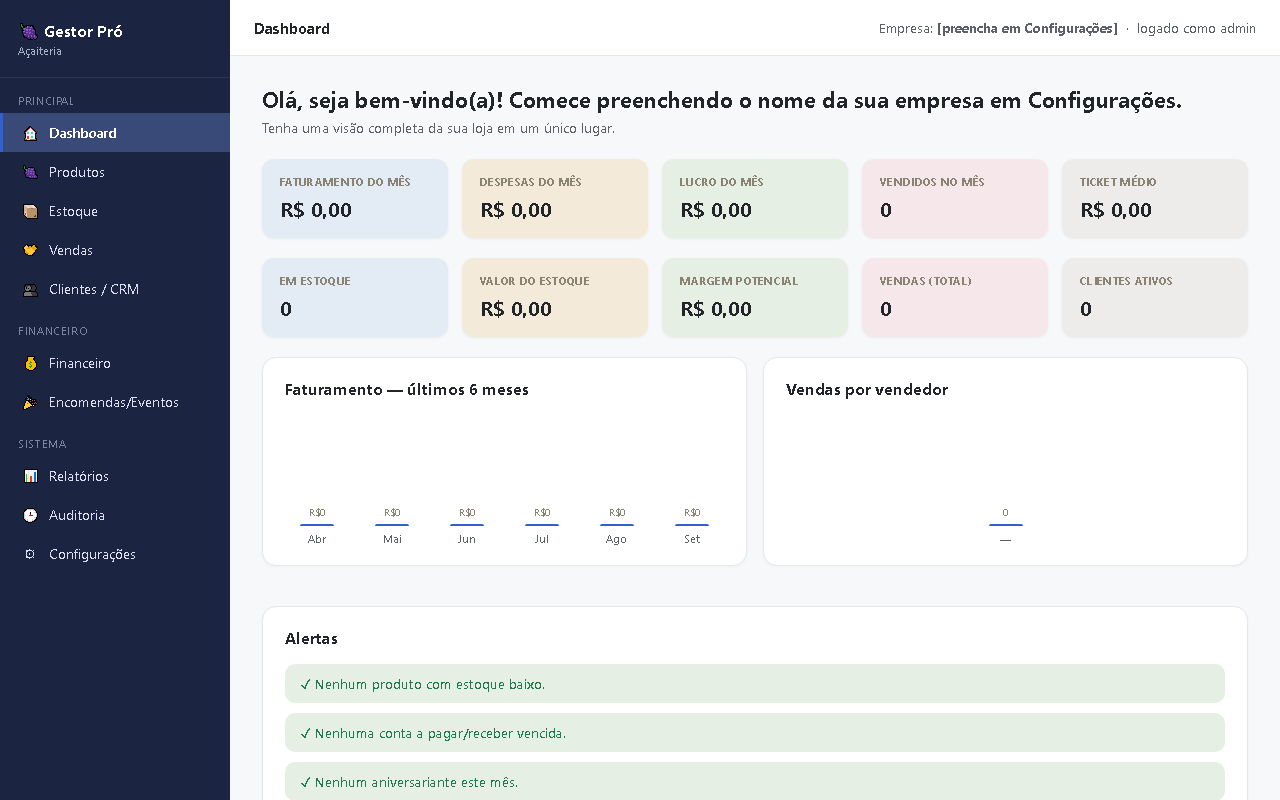Navigate to Vendas
Screen dimensions: 1280x800
pyautogui.click(x=115, y=250)
